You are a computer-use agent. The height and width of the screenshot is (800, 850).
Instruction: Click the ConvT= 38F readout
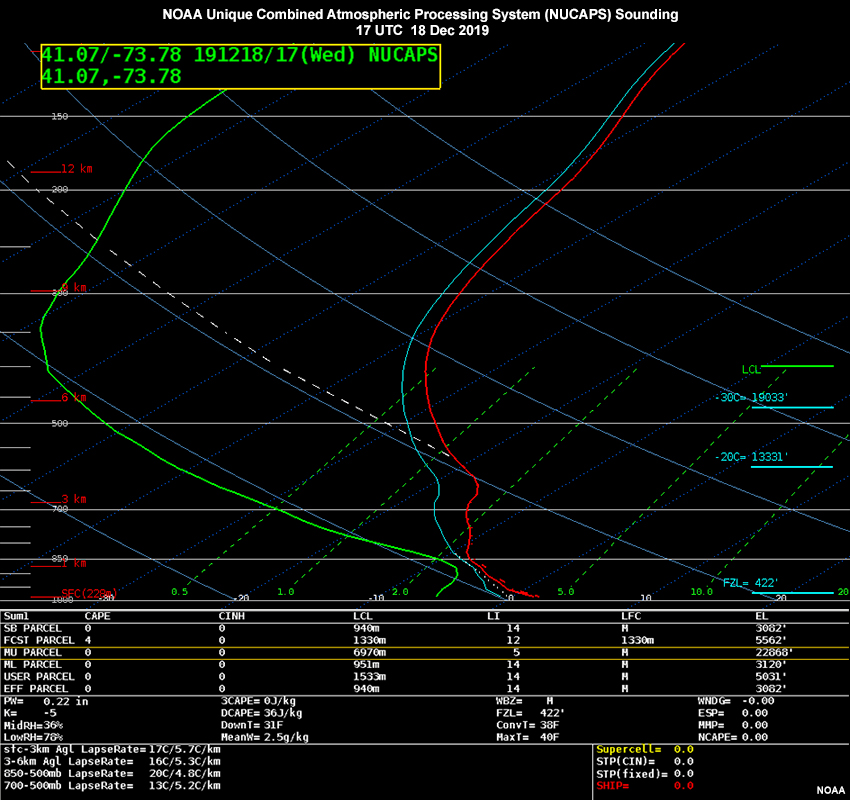(527, 725)
